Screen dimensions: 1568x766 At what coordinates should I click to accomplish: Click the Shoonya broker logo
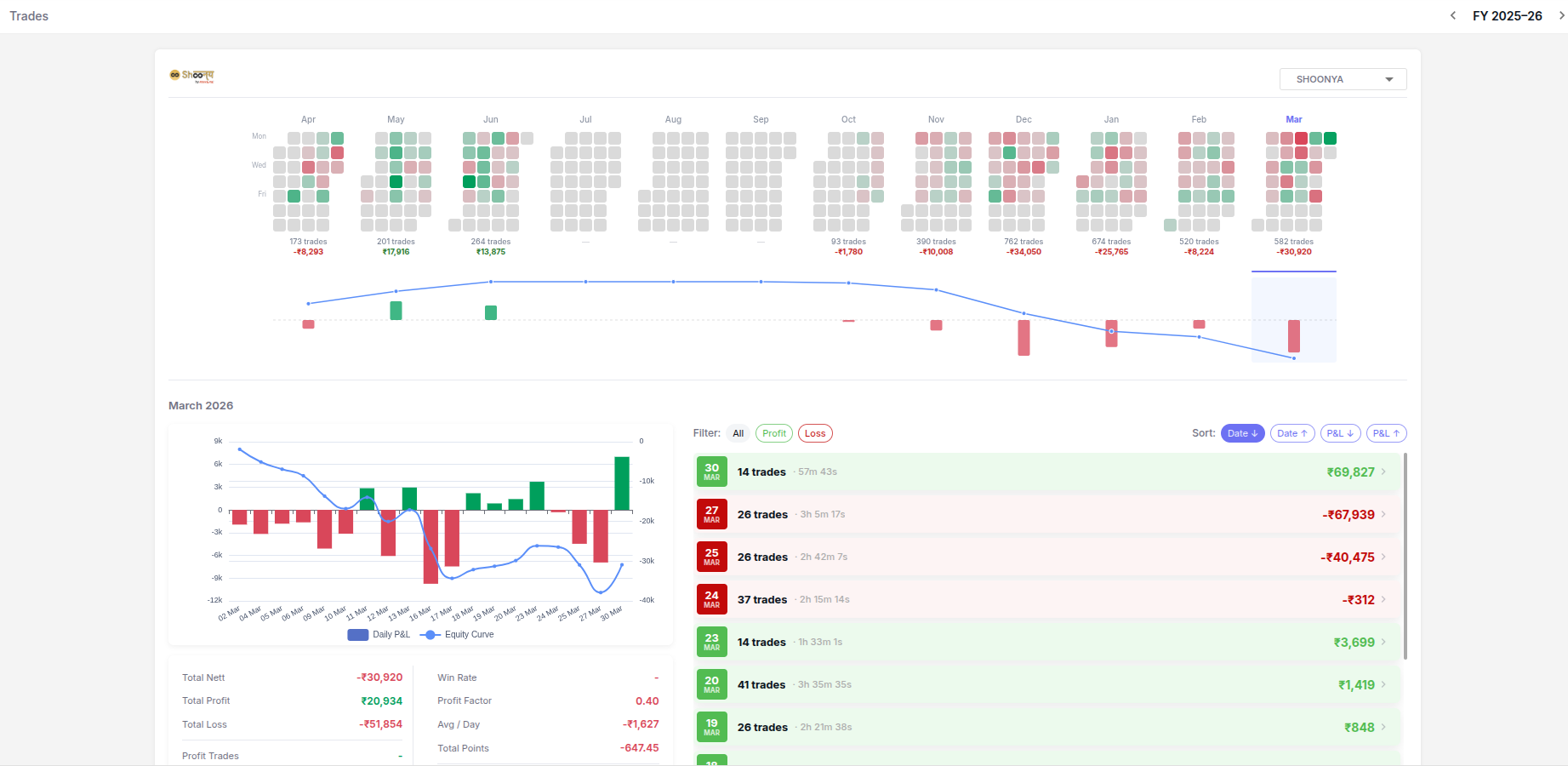tap(192, 76)
